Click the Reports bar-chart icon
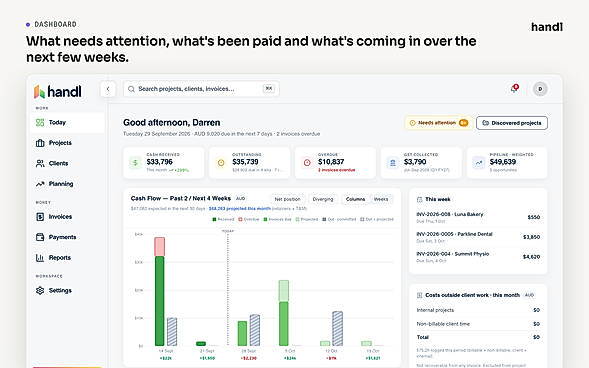Image resolution: width=589 pixels, height=368 pixels. tap(40, 258)
